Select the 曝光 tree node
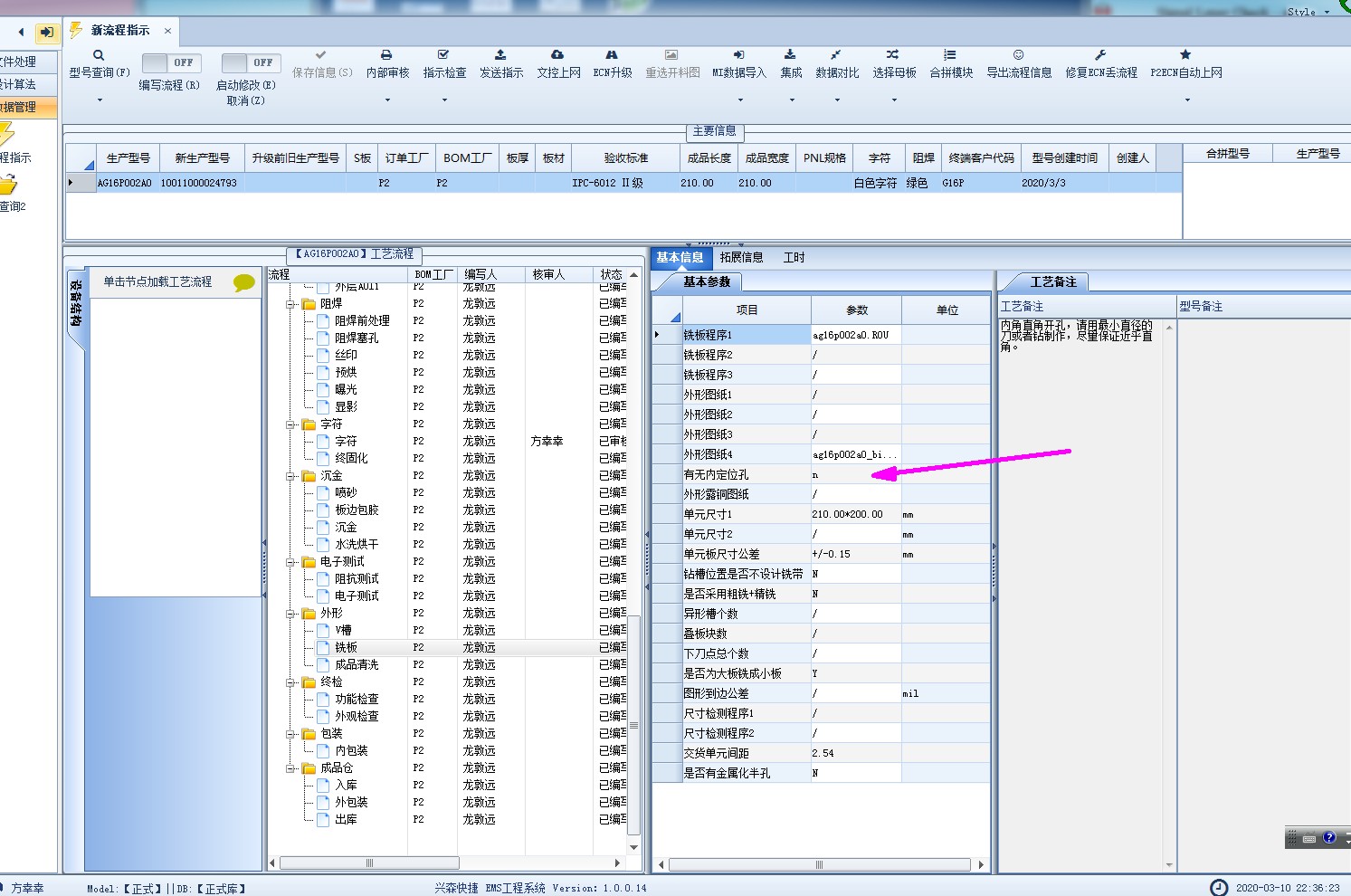The height and width of the screenshot is (896, 1351). coord(346,390)
